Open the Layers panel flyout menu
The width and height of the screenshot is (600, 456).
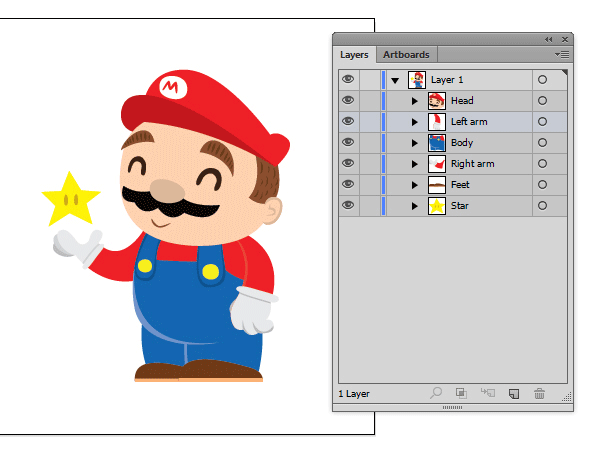563,54
